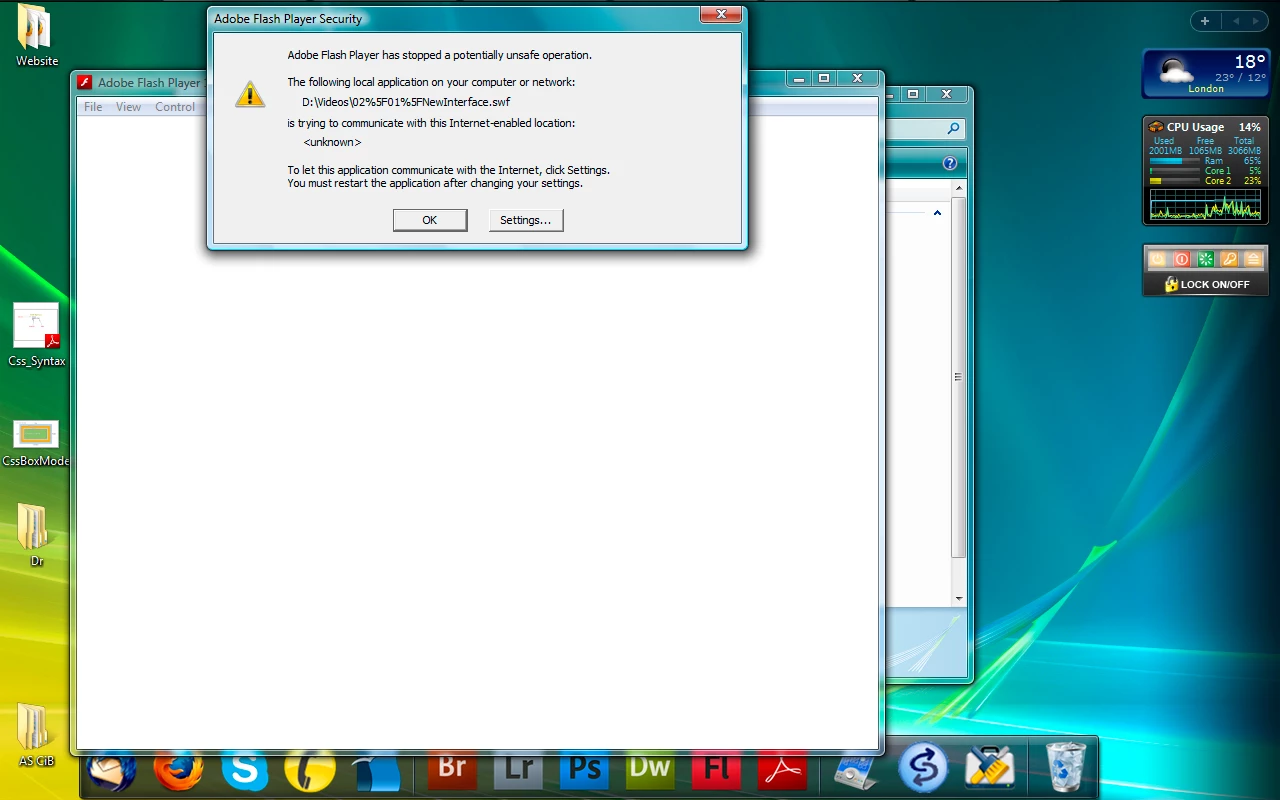Maximize the Adobe Flash Player window
This screenshot has height=800, width=1280.
824,78
